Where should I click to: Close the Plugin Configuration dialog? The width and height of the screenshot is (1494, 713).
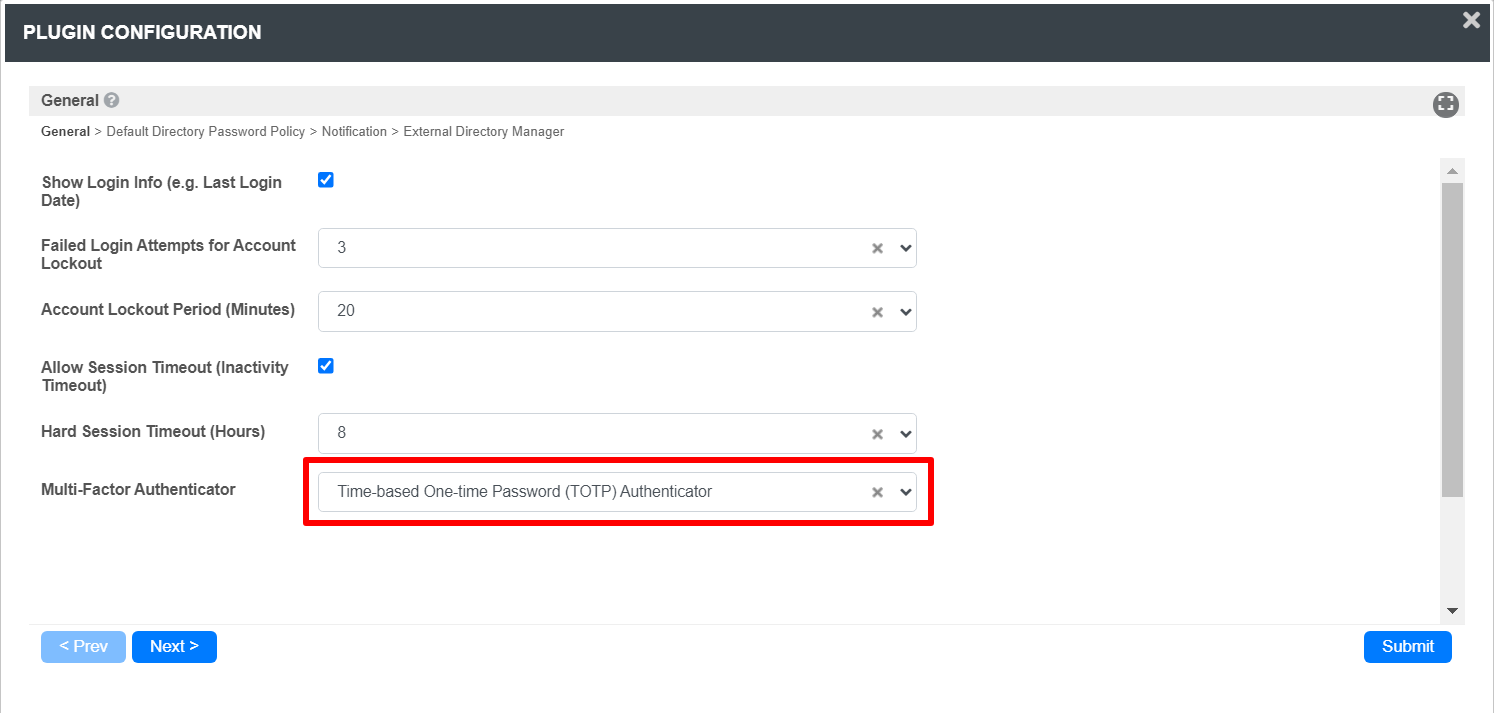(1471, 20)
